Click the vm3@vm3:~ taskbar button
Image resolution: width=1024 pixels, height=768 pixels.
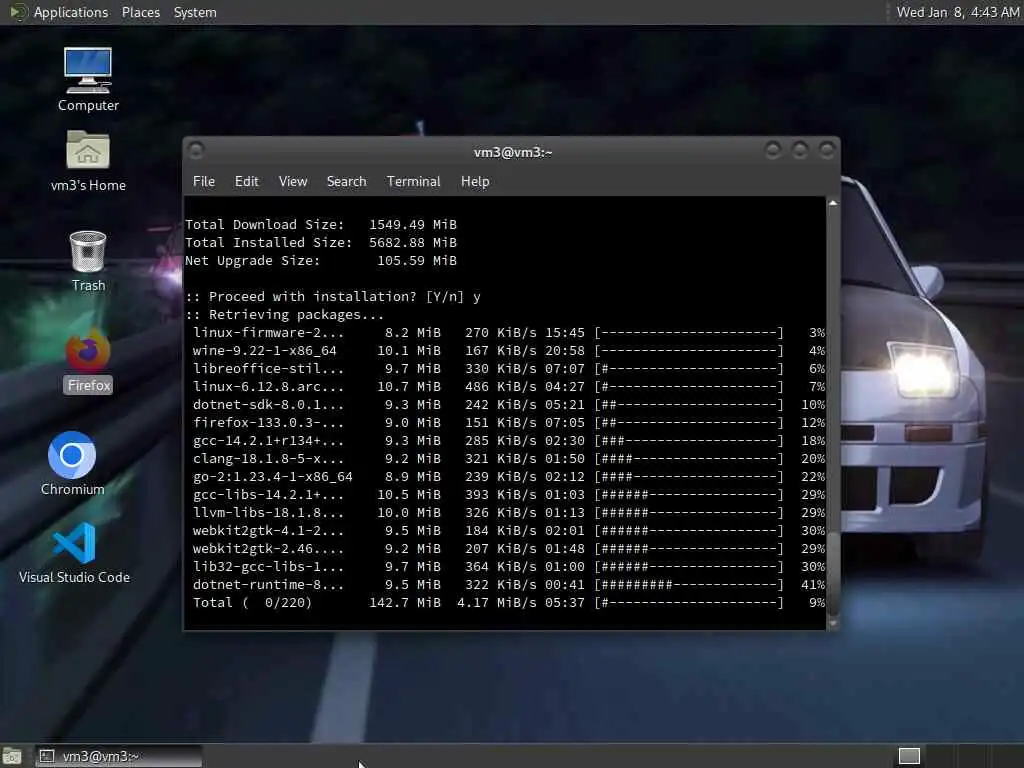tap(118, 756)
